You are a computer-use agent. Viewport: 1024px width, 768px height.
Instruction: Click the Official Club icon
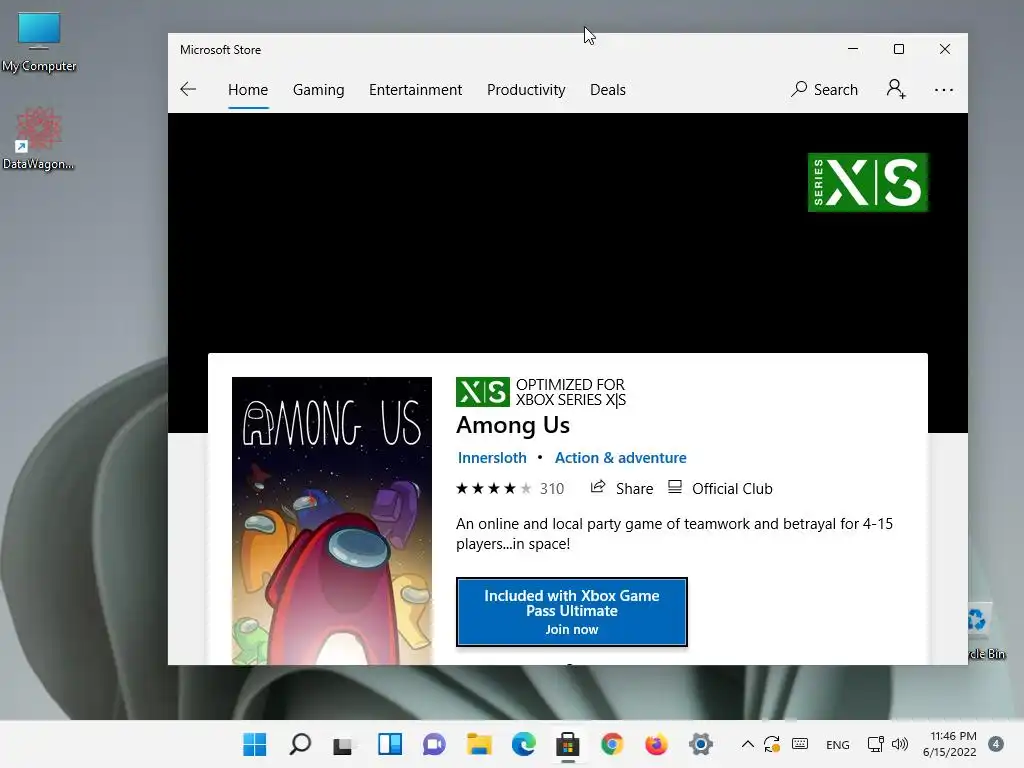tap(675, 487)
